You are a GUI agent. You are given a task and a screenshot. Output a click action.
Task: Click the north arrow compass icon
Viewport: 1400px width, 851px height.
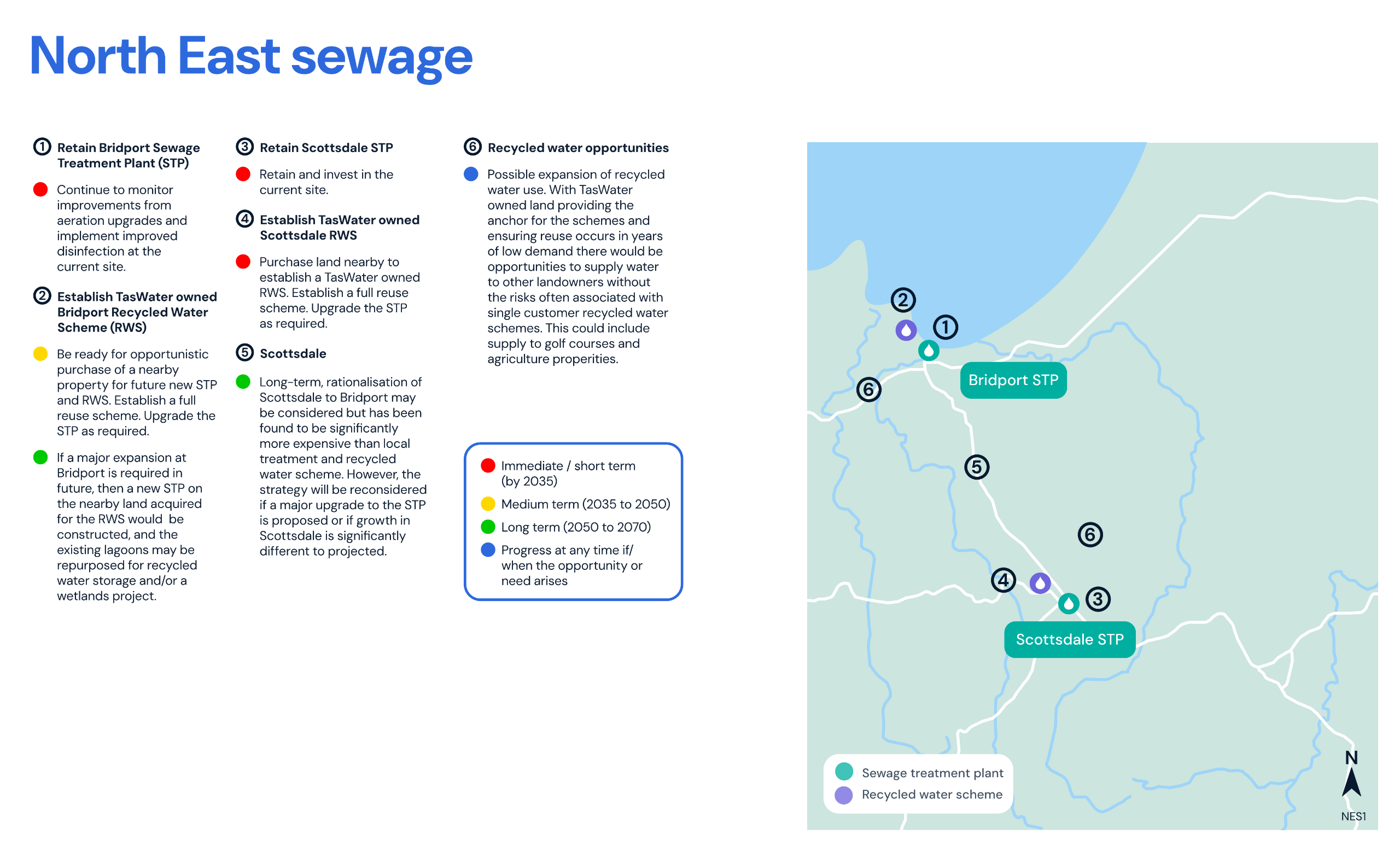tap(1351, 780)
